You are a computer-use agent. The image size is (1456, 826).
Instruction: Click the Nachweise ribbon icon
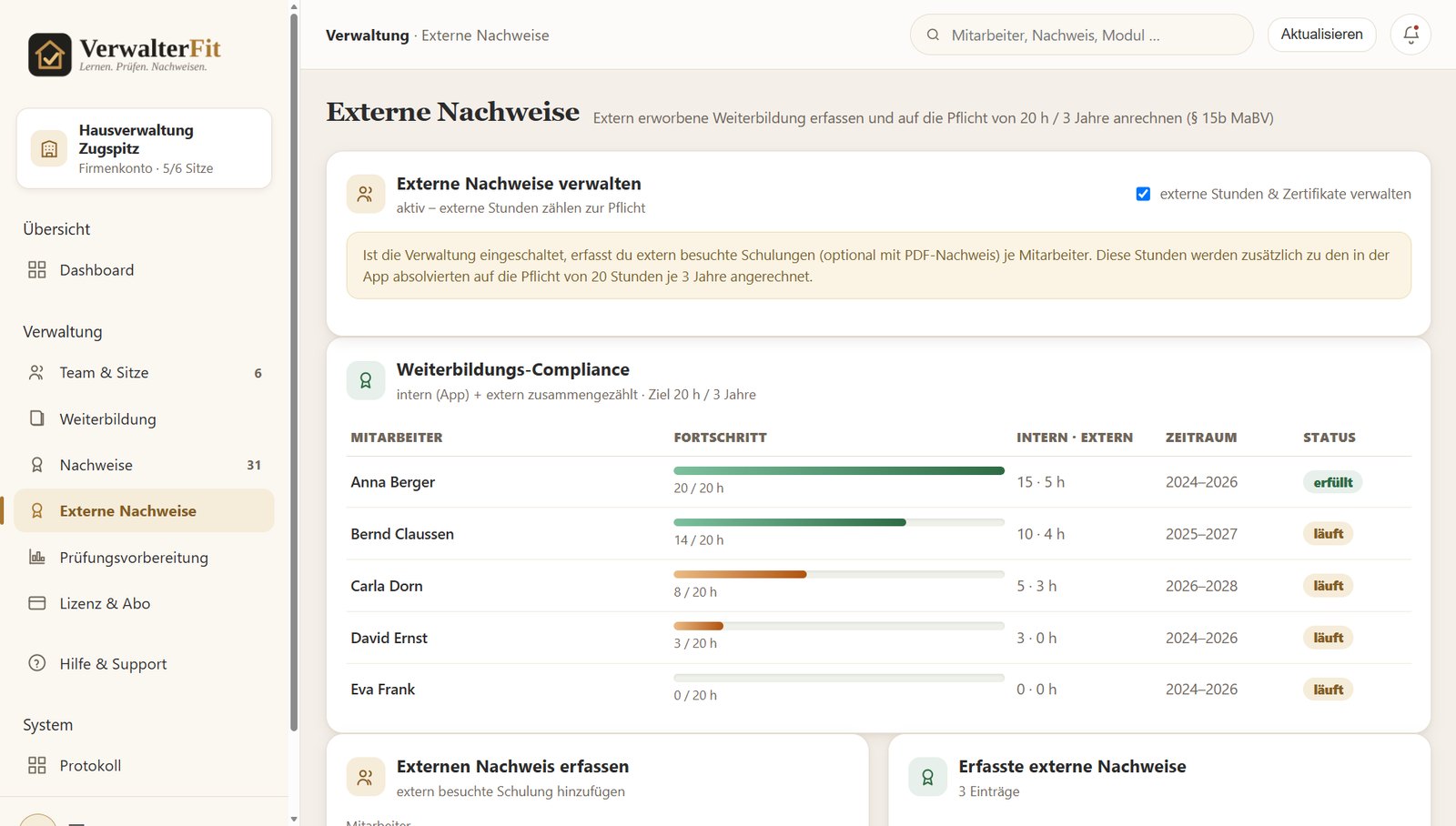tap(36, 465)
